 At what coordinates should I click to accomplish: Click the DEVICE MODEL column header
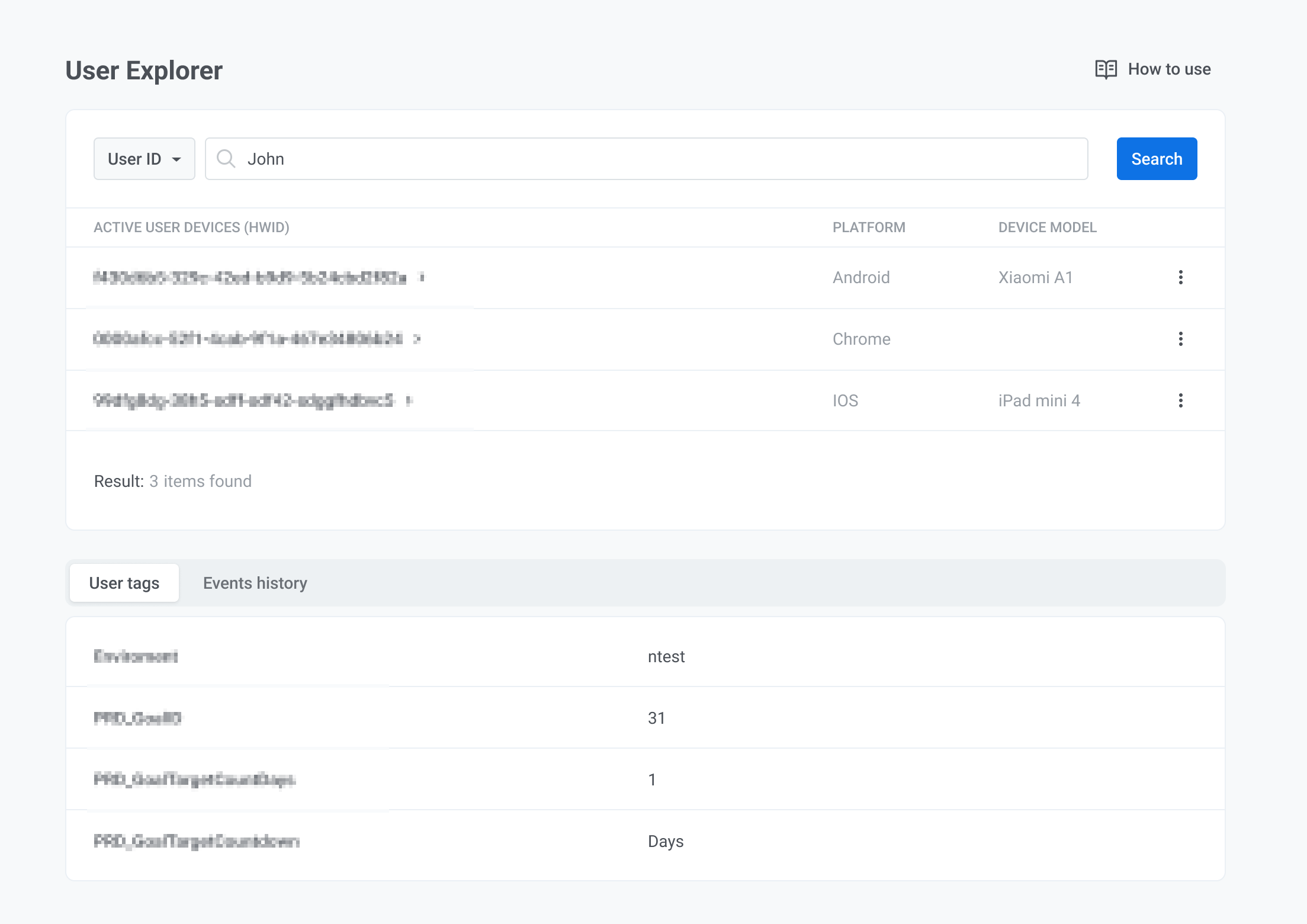[1048, 227]
